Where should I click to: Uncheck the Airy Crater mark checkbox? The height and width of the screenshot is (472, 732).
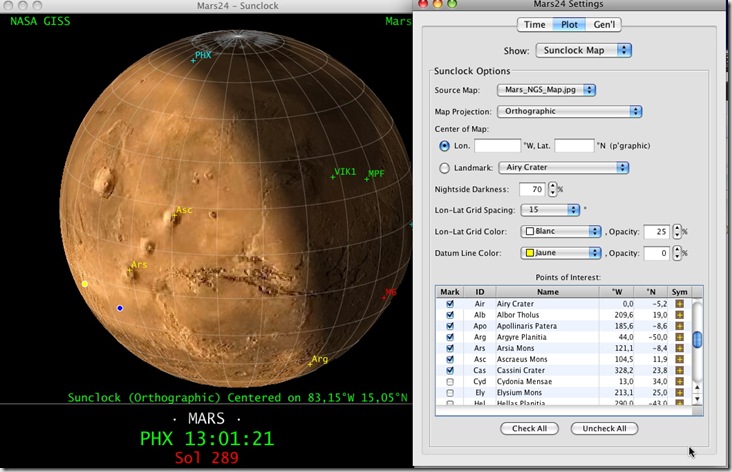coord(450,303)
